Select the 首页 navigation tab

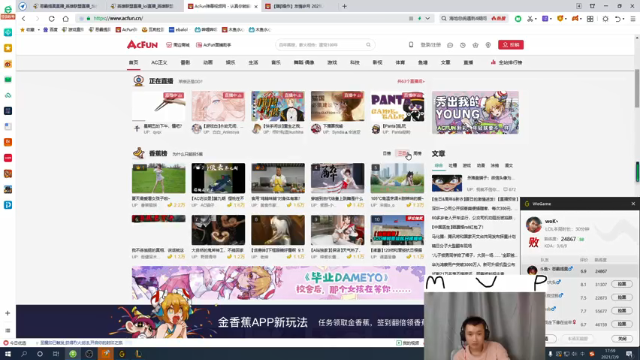click(133, 62)
